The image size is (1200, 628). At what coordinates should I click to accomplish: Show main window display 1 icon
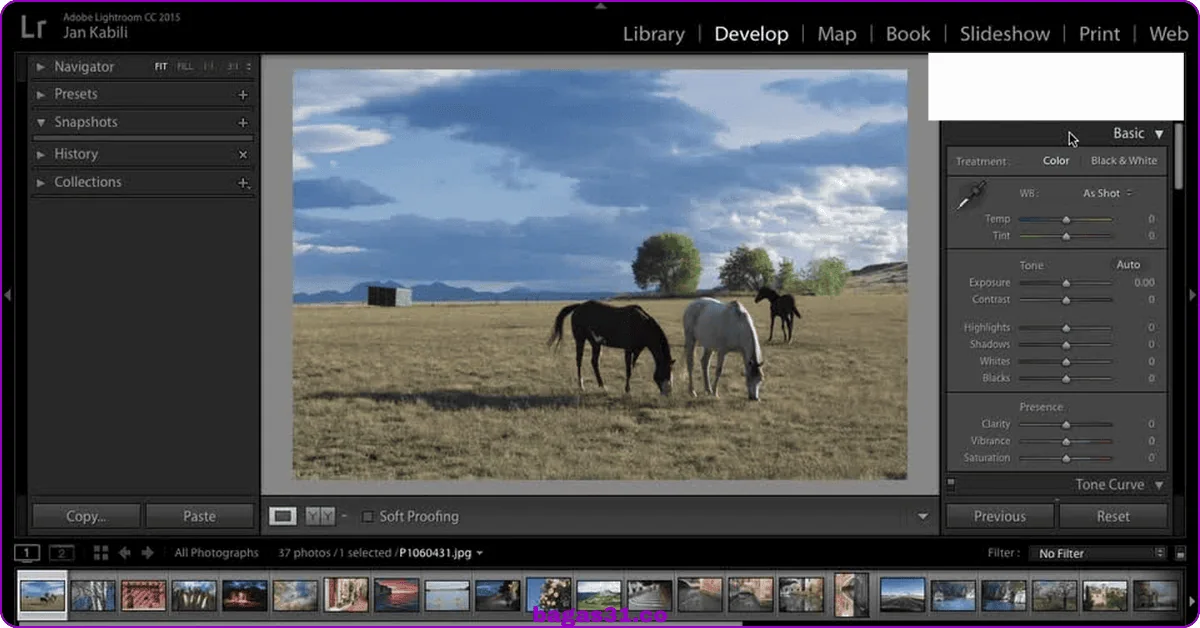[27, 553]
